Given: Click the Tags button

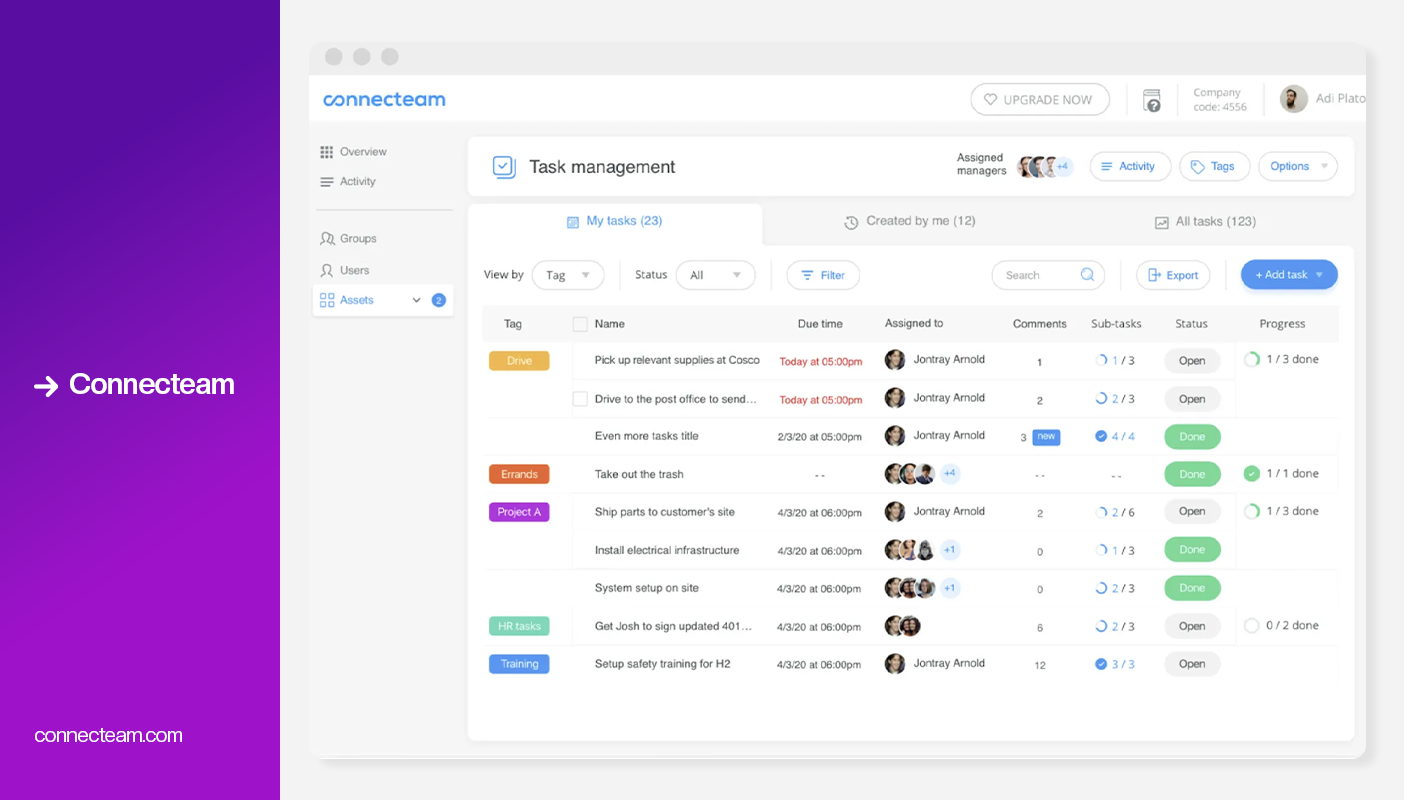Looking at the screenshot, I should 1214,167.
